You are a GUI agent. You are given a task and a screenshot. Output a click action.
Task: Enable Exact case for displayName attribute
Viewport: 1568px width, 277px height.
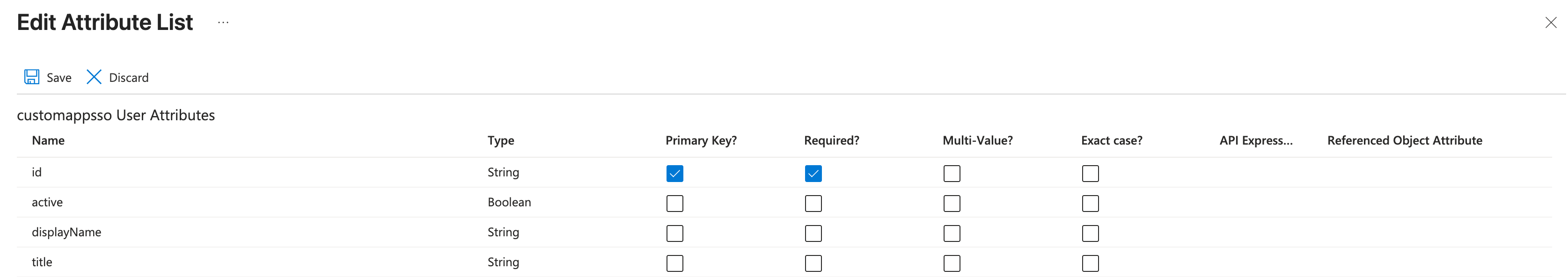click(1090, 233)
